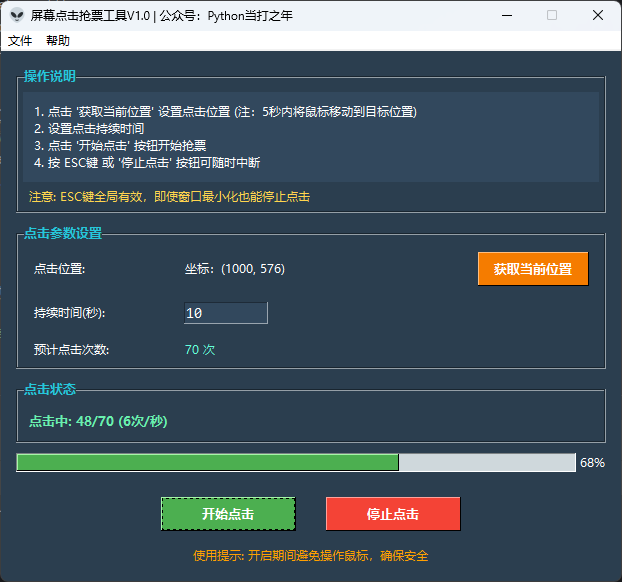The image size is (622, 582).
Task: Click status text 点击中: 48/70 (6次/秒)
Action: [x=98, y=421]
